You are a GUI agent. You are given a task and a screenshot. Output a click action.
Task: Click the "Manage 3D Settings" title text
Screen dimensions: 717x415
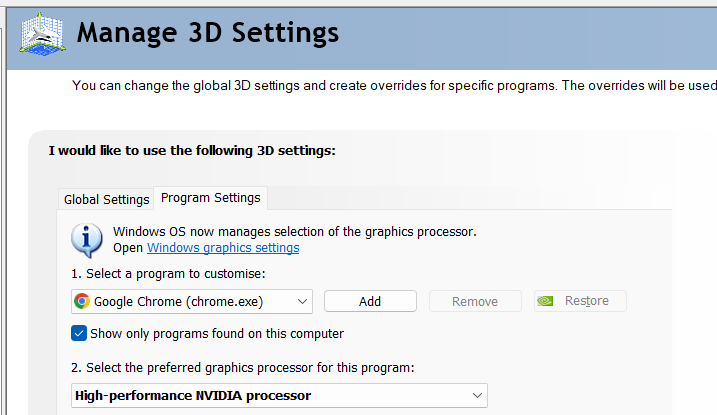pyautogui.click(x=208, y=33)
